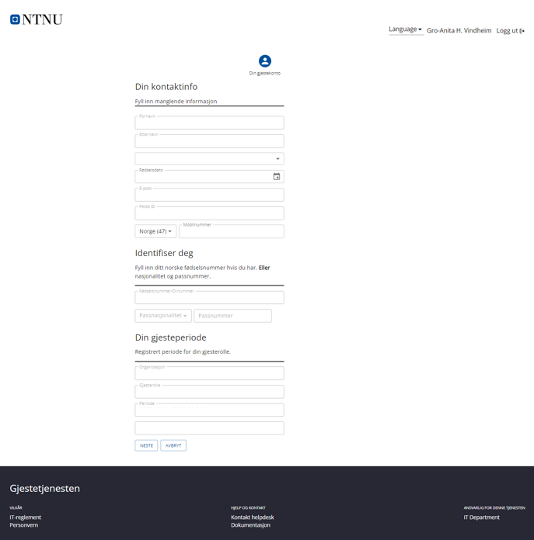
Task: Click the NESTE button
Action: (x=146, y=445)
